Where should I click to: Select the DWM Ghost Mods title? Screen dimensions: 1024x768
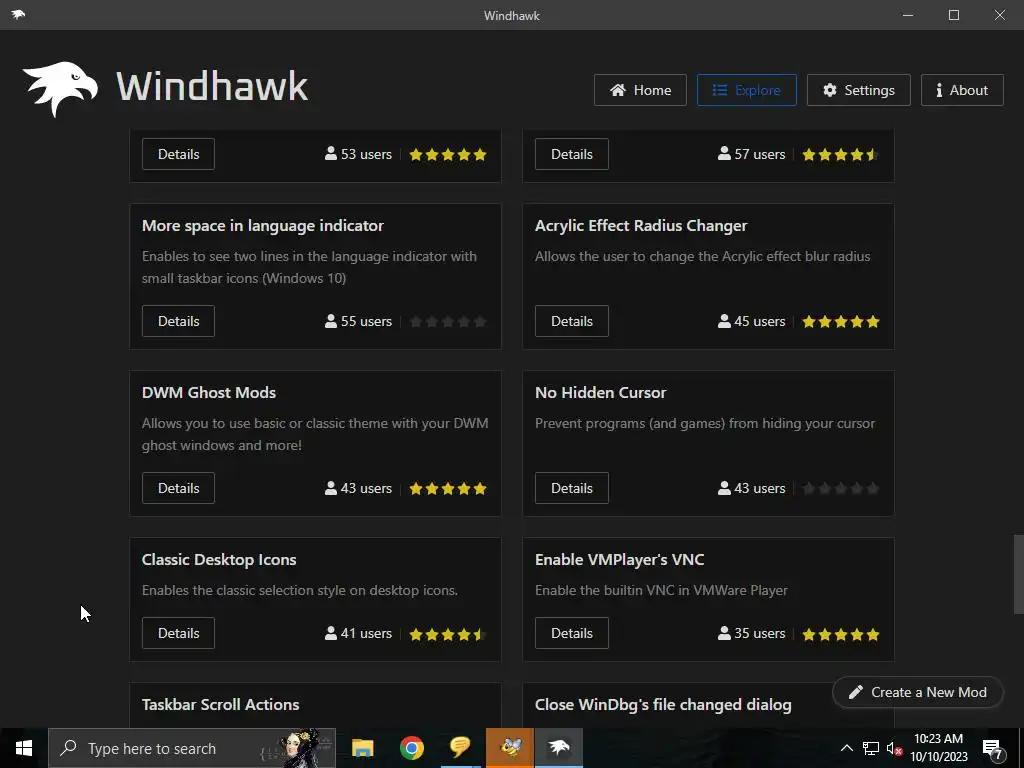[x=209, y=392]
